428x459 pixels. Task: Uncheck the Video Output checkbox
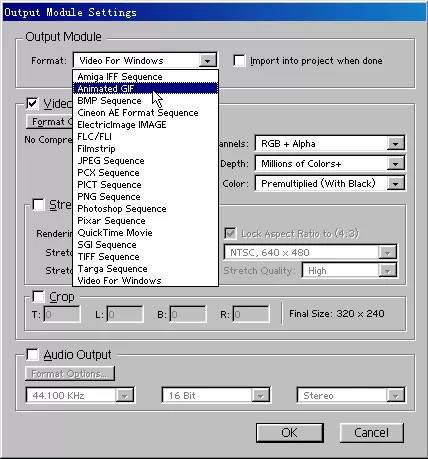32,103
